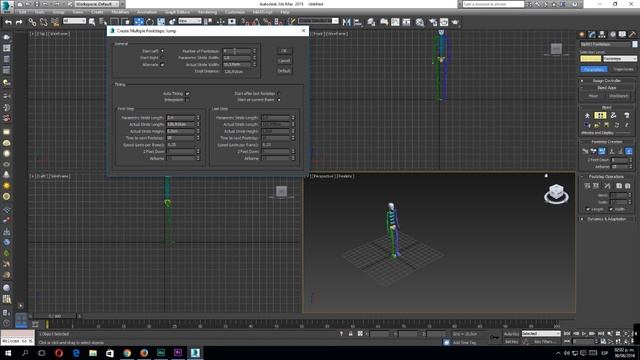Open the named selection sets dropdown
640x360 pixels.
coord(318,21)
